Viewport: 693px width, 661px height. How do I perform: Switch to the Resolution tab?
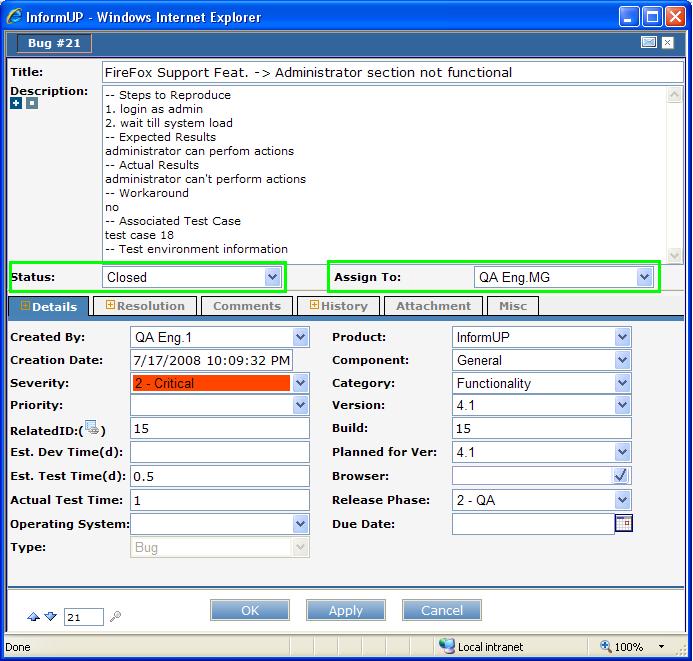point(145,306)
